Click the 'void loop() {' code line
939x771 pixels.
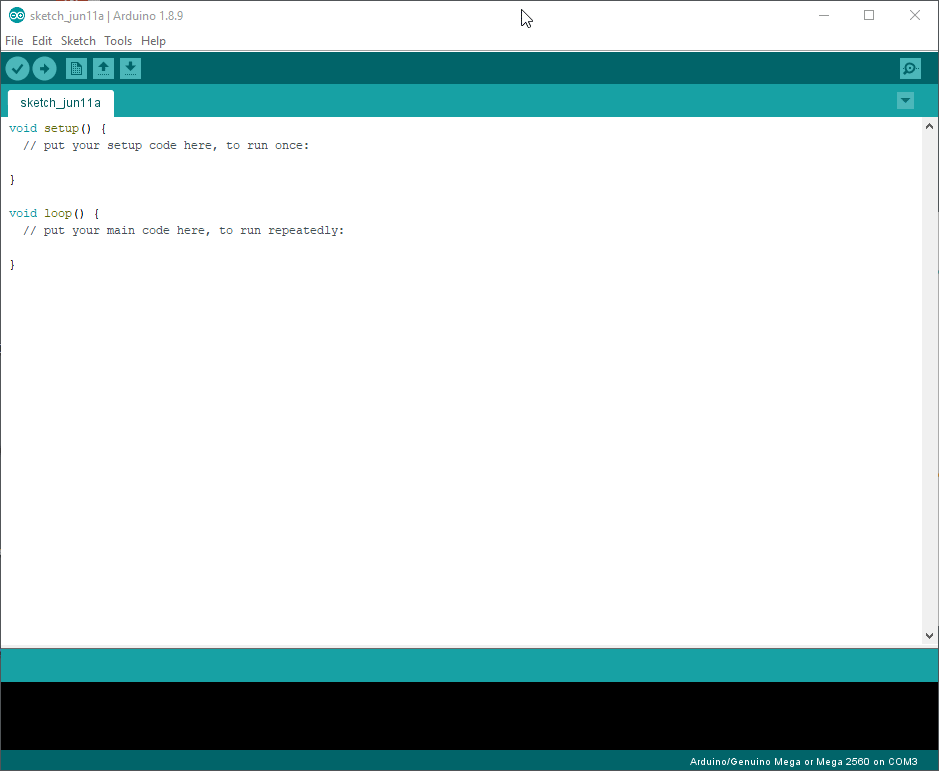[x=54, y=213]
